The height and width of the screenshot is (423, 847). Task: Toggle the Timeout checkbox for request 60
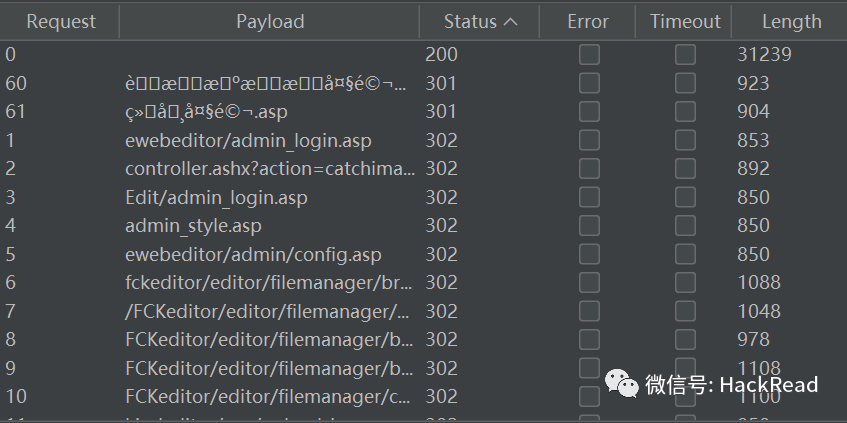click(x=685, y=83)
